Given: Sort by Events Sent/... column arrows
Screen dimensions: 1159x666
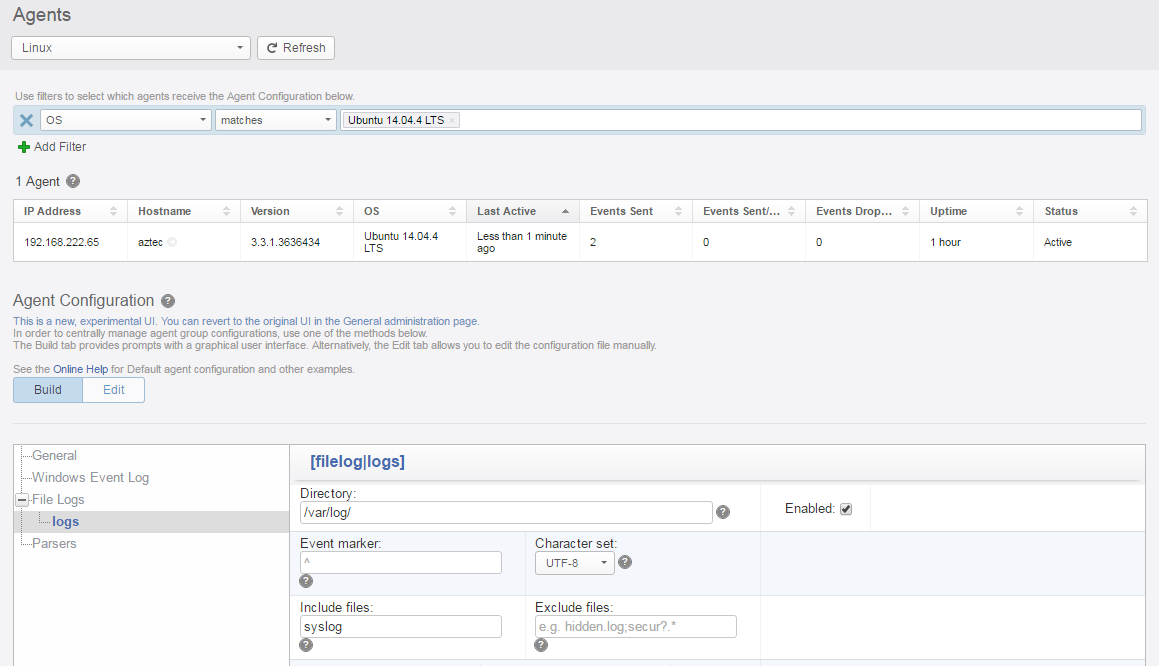Looking at the screenshot, I should pos(791,211).
